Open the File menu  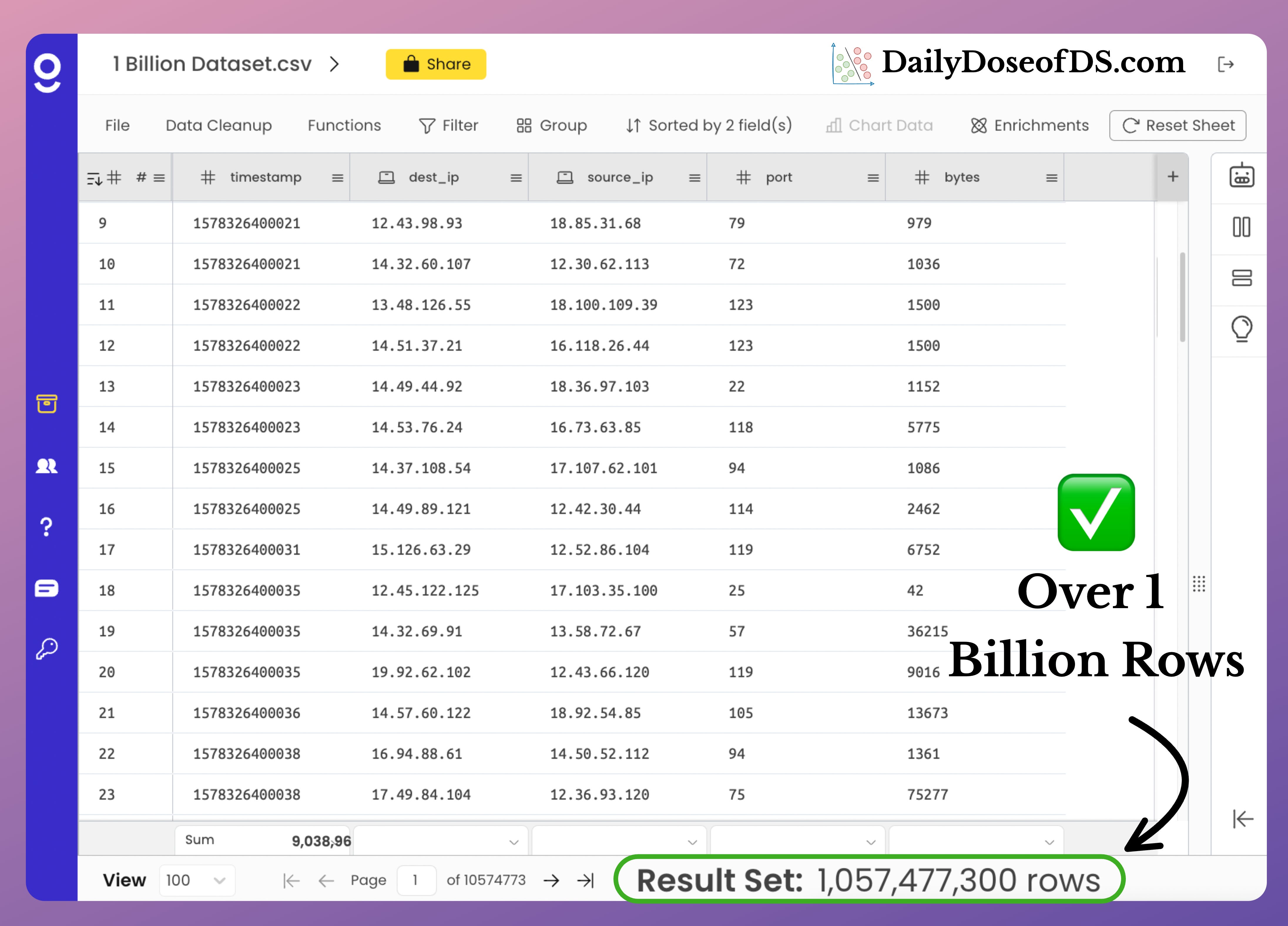point(117,125)
